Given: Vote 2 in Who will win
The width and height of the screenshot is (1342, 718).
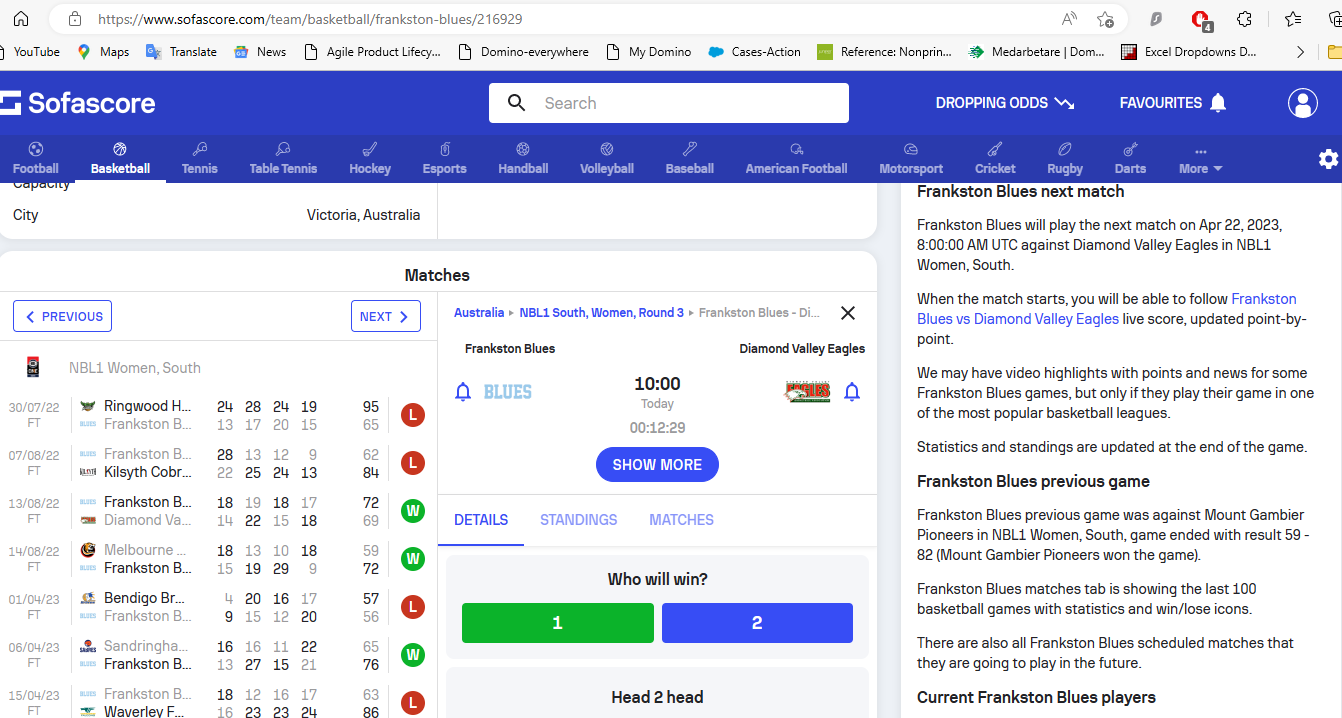Looking at the screenshot, I should point(757,623).
